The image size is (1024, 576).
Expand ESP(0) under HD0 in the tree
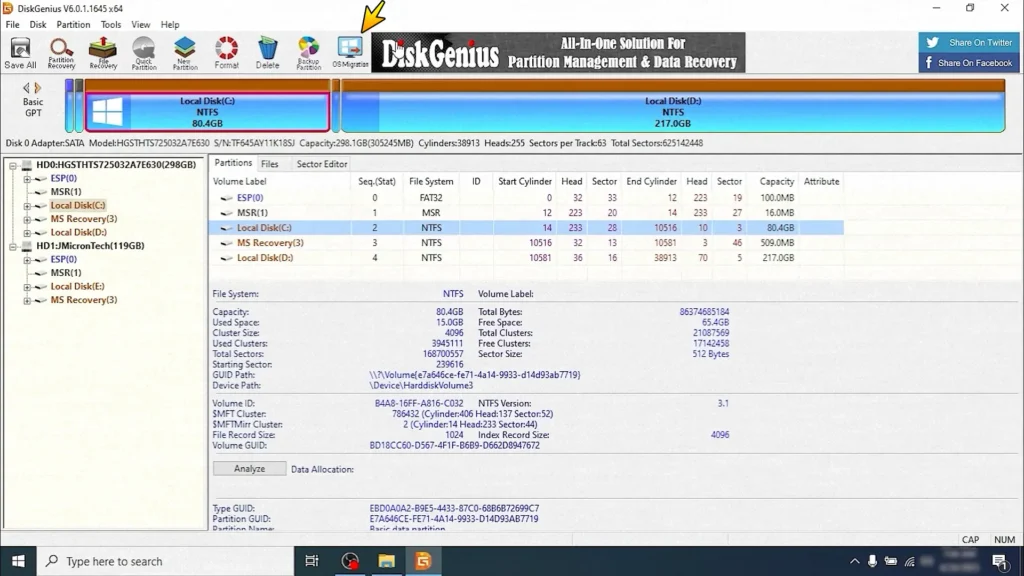pyautogui.click(x=27, y=178)
